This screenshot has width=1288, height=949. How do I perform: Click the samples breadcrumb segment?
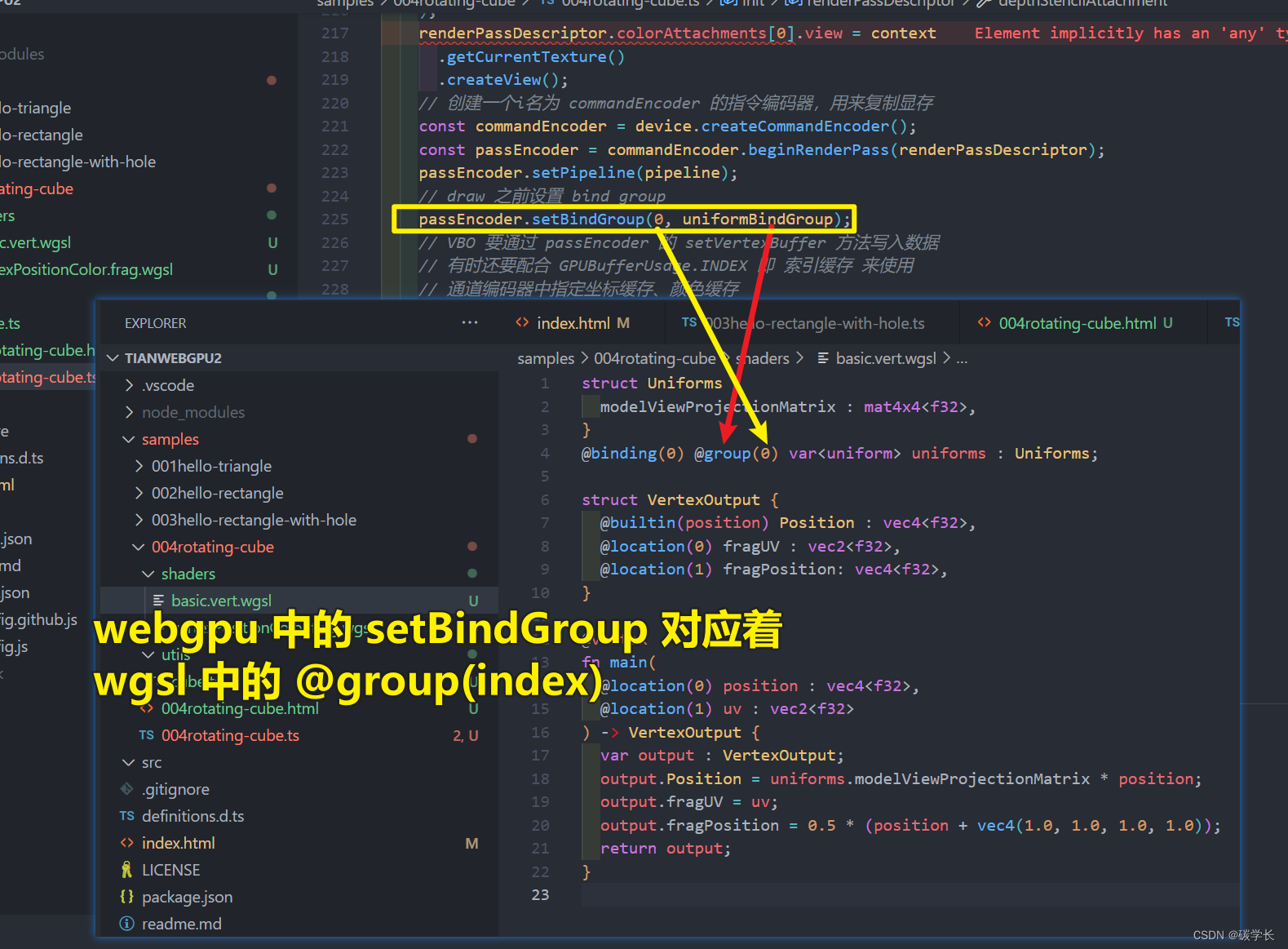click(x=546, y=358)
